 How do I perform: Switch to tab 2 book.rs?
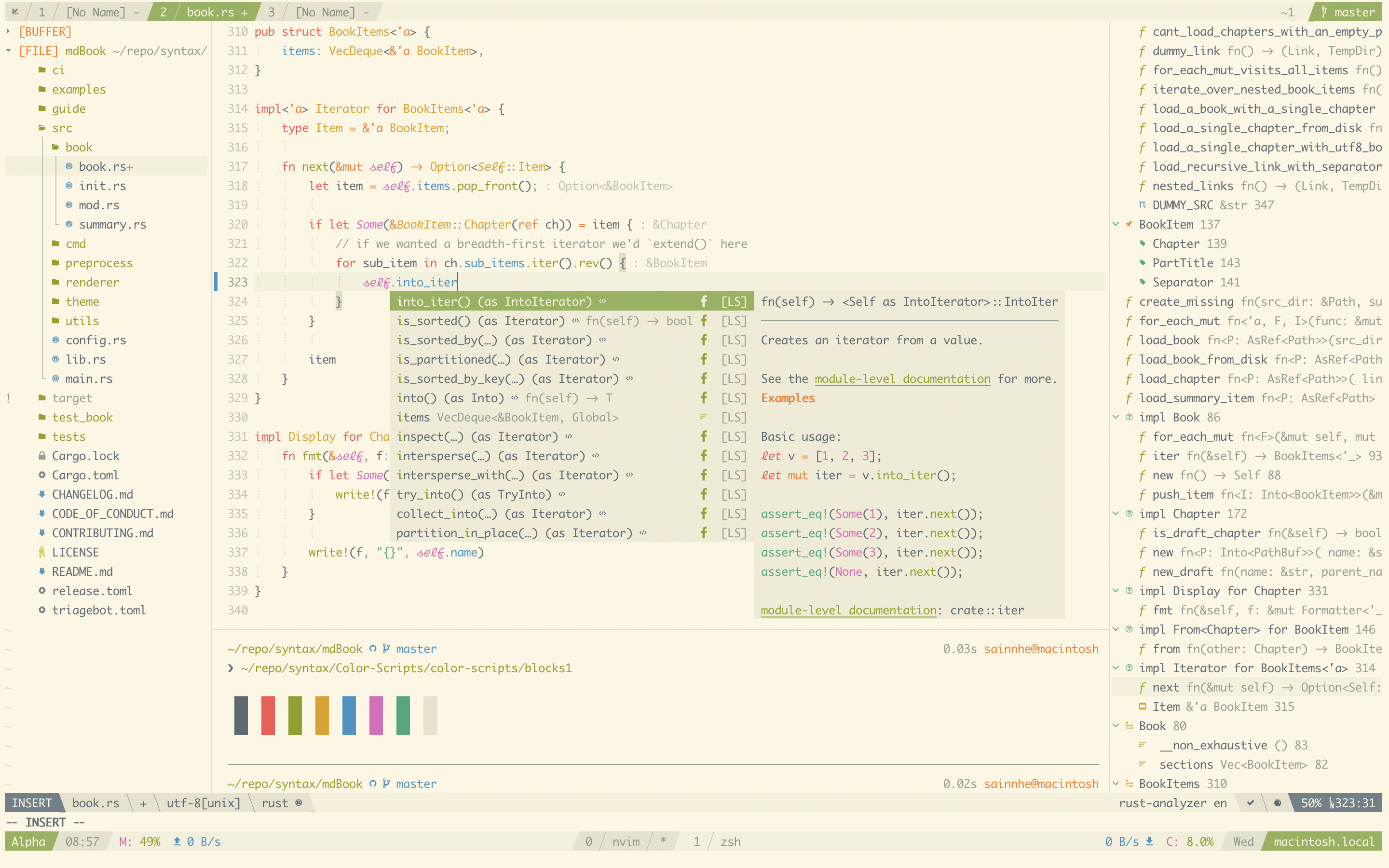[x=204, y=12]
